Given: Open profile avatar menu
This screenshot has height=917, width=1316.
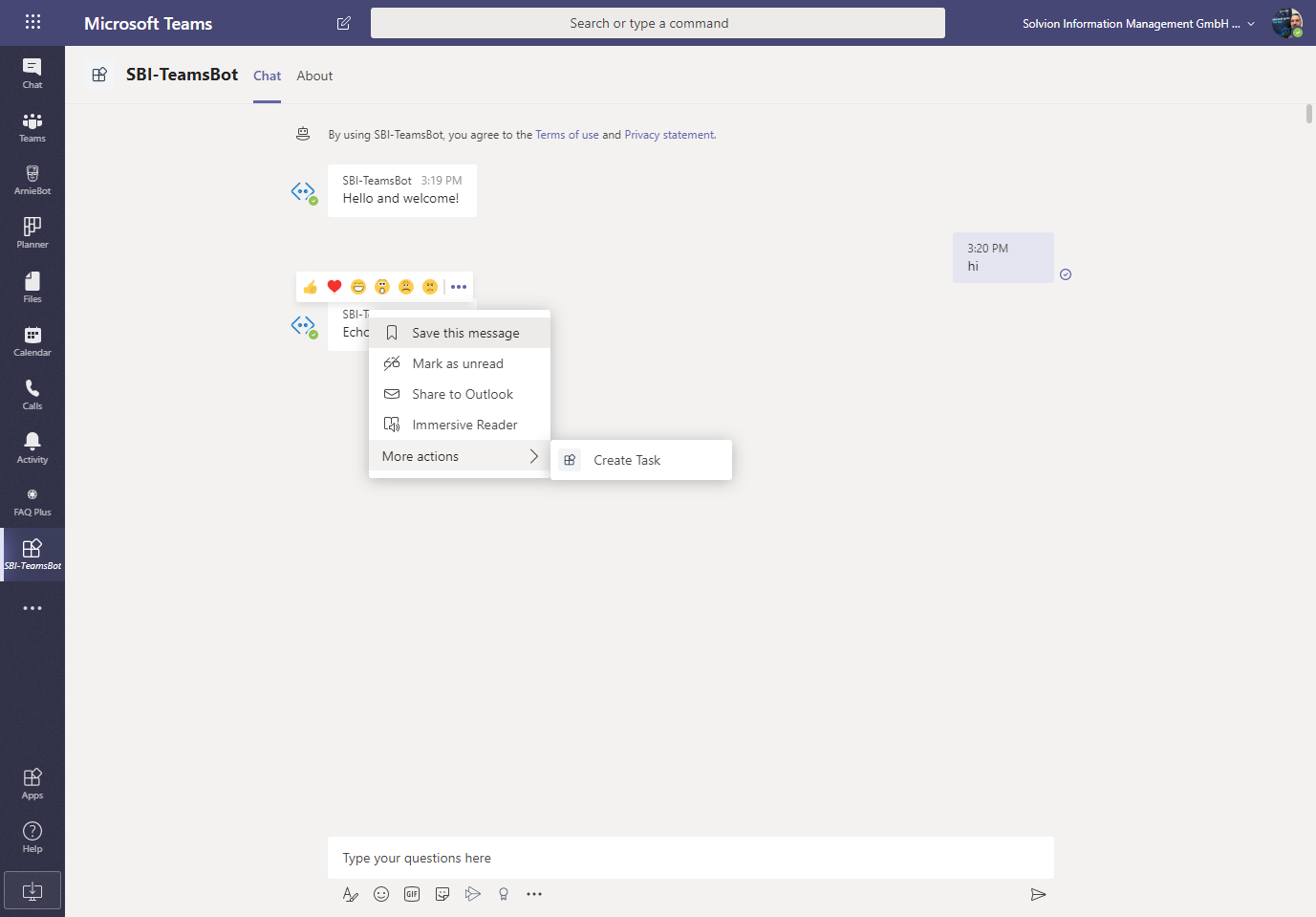Looking at the screenshot, I should [x=1287, y=23].
